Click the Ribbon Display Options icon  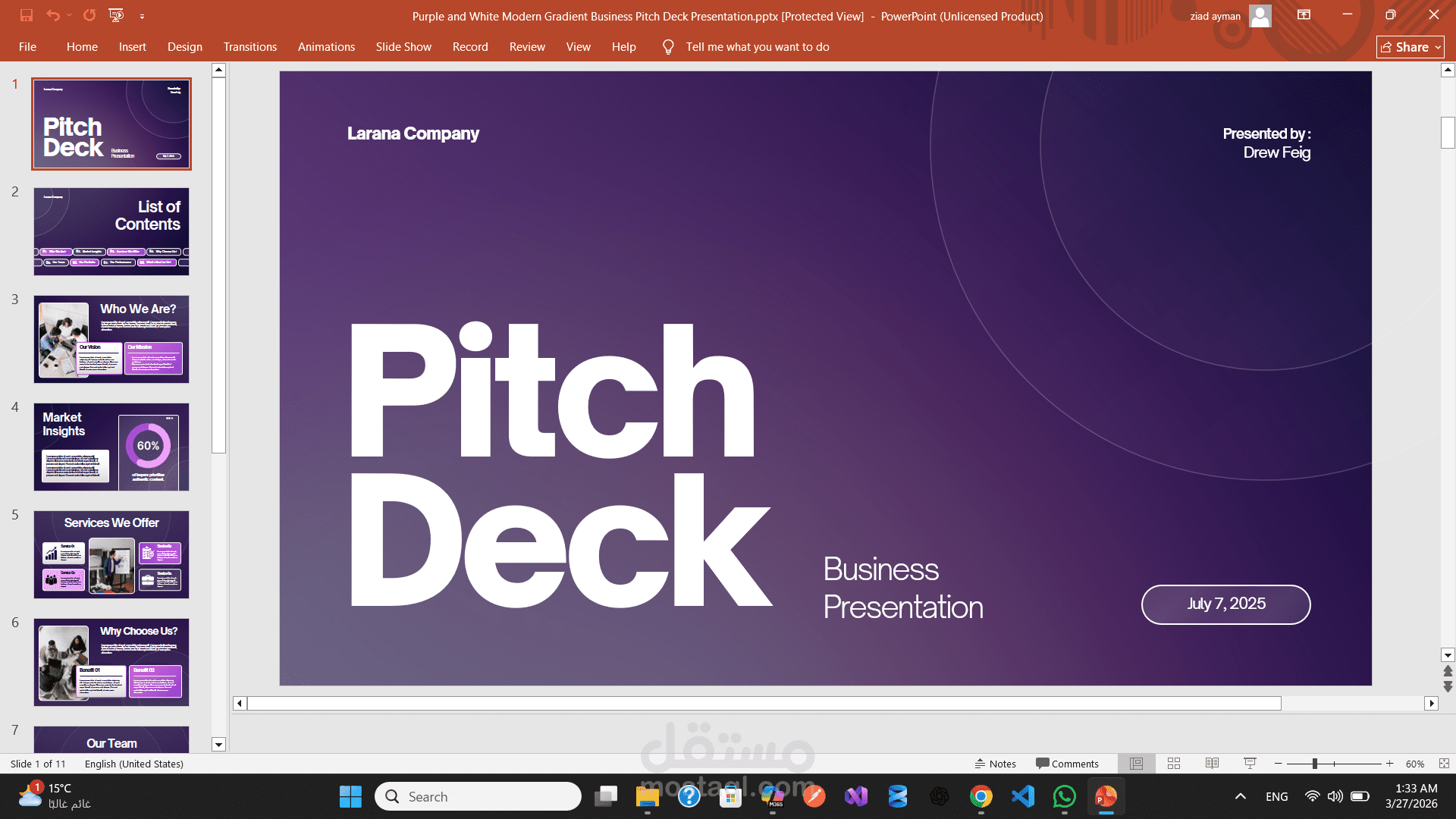click(1304, 15)
